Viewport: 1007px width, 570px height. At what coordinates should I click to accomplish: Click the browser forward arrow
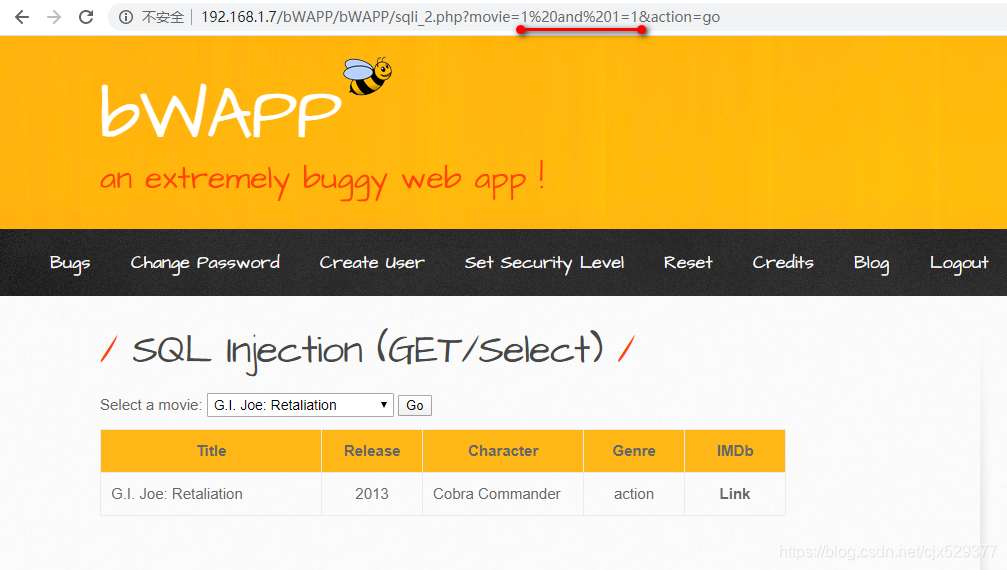pos(55,17)
